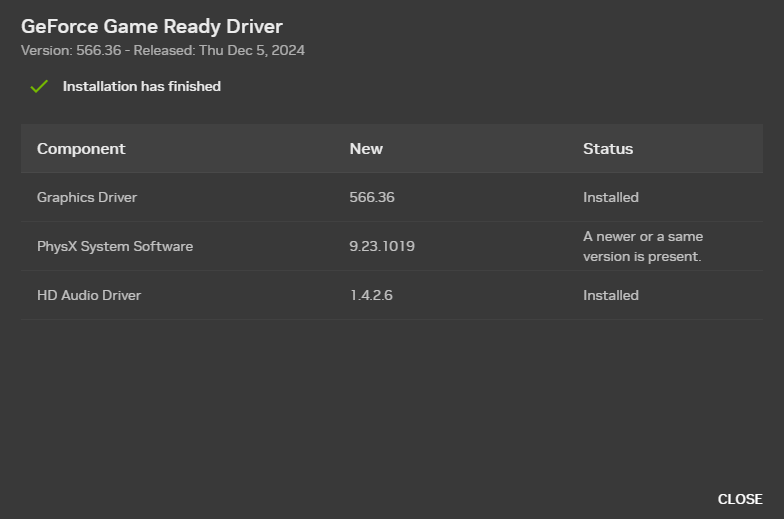This screenshot has width=784, height=519.
Task: Click the 566.36 version table cell
Action: pos(372,197)
